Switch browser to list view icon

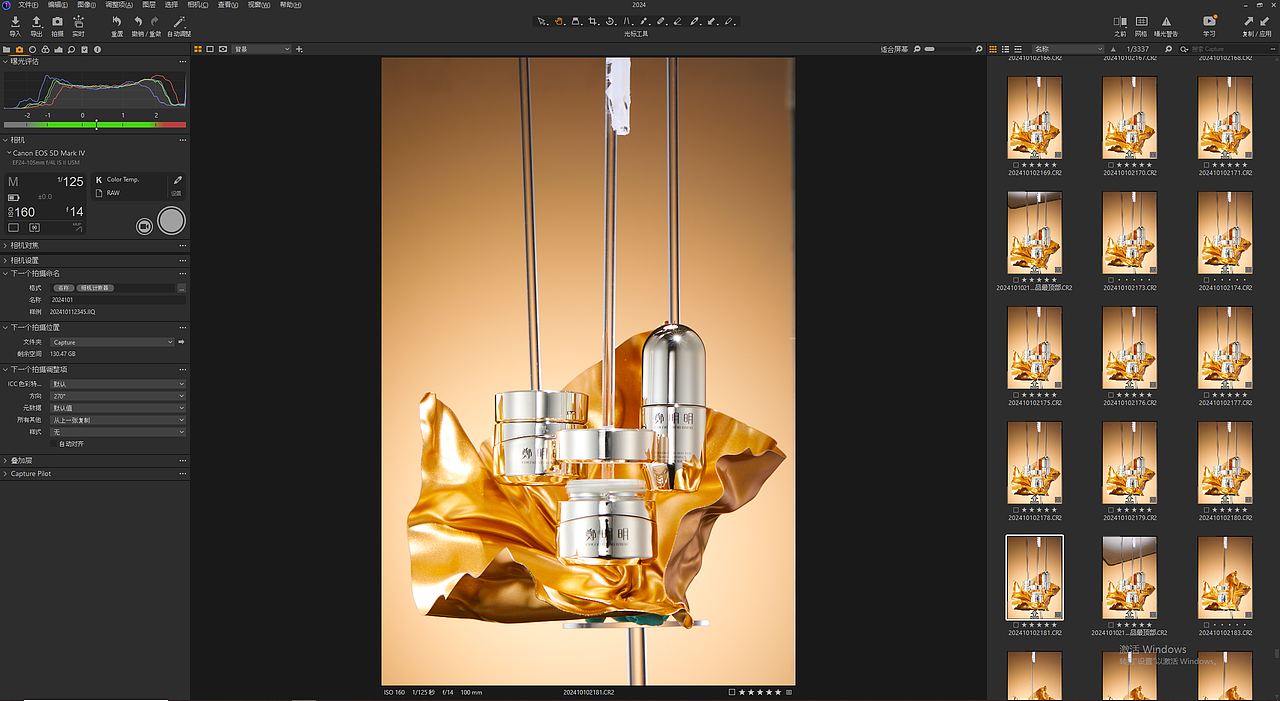[1005, 49]
